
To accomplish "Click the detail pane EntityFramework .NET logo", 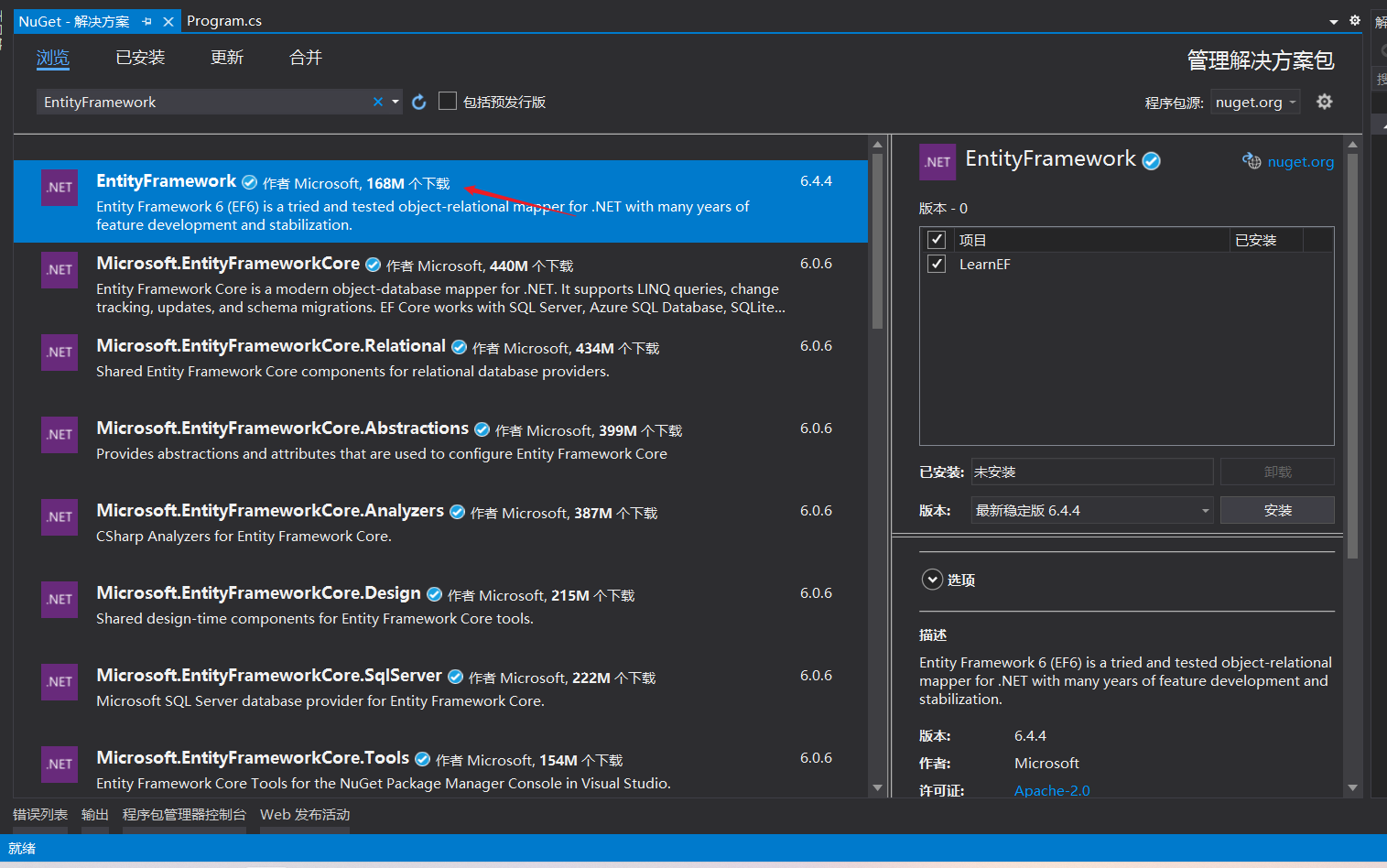I will [x=937, y=162].
